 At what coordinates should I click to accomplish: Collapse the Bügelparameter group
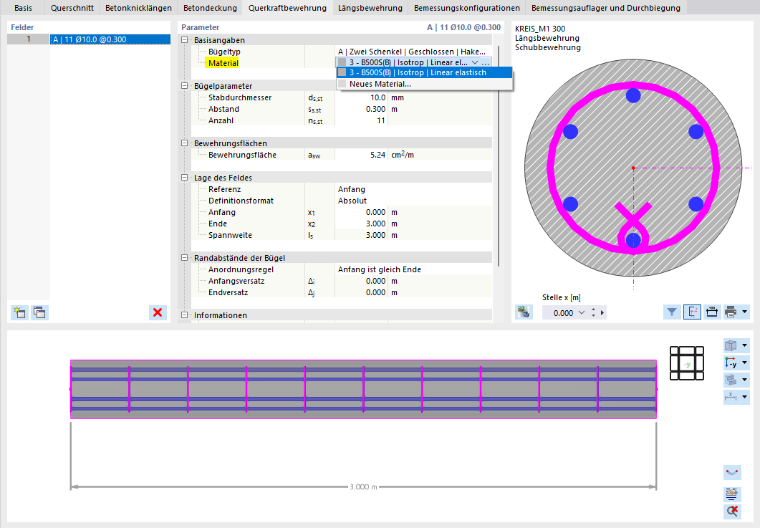185,86
